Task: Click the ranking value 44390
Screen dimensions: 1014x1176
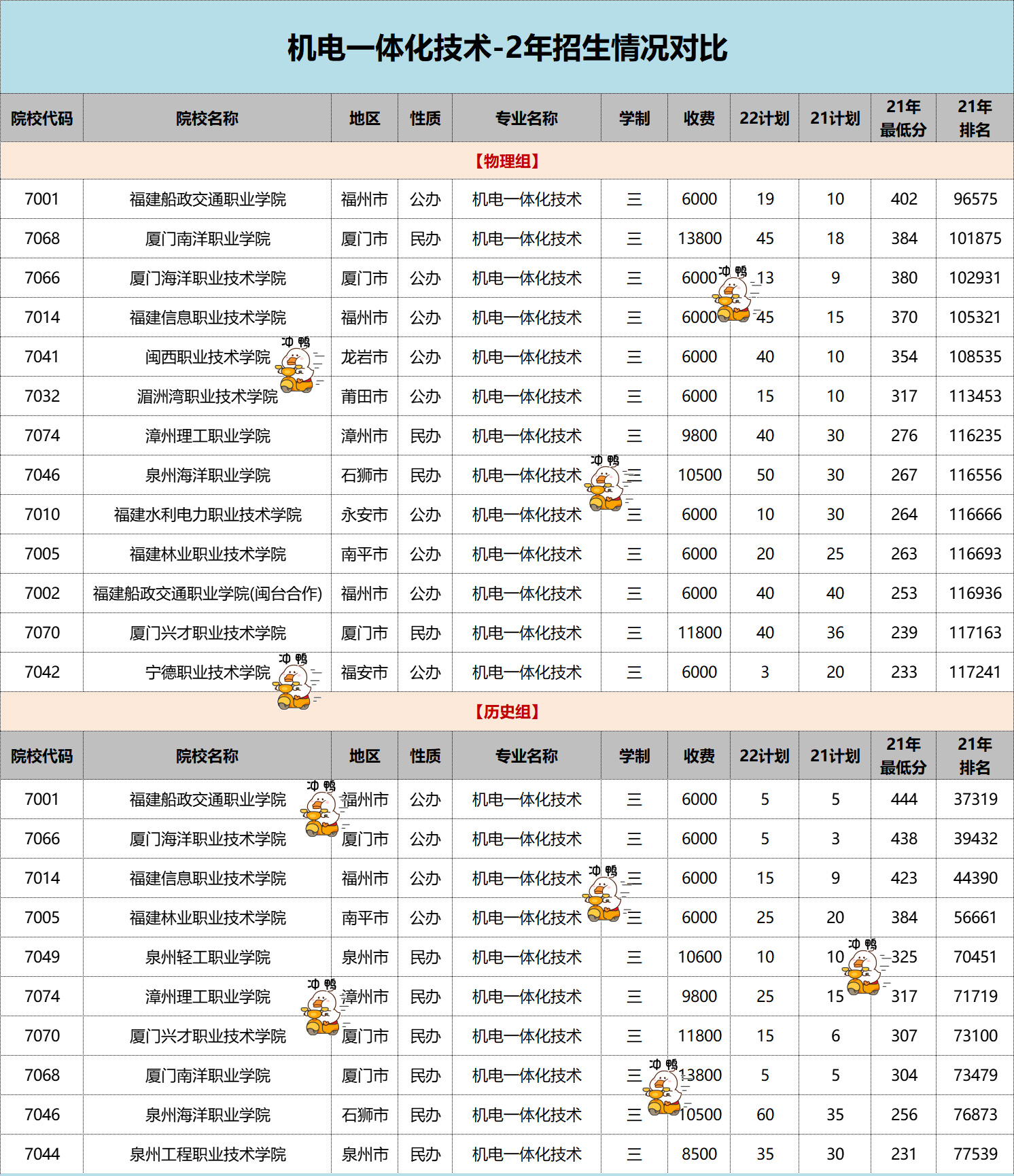Action: [x=975, y=878]
